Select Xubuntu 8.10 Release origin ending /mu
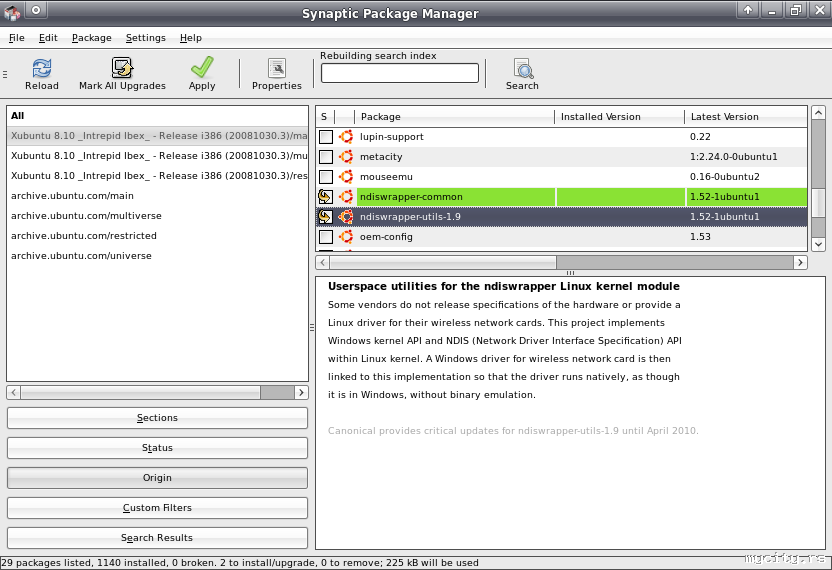 (x=157, y=156)
